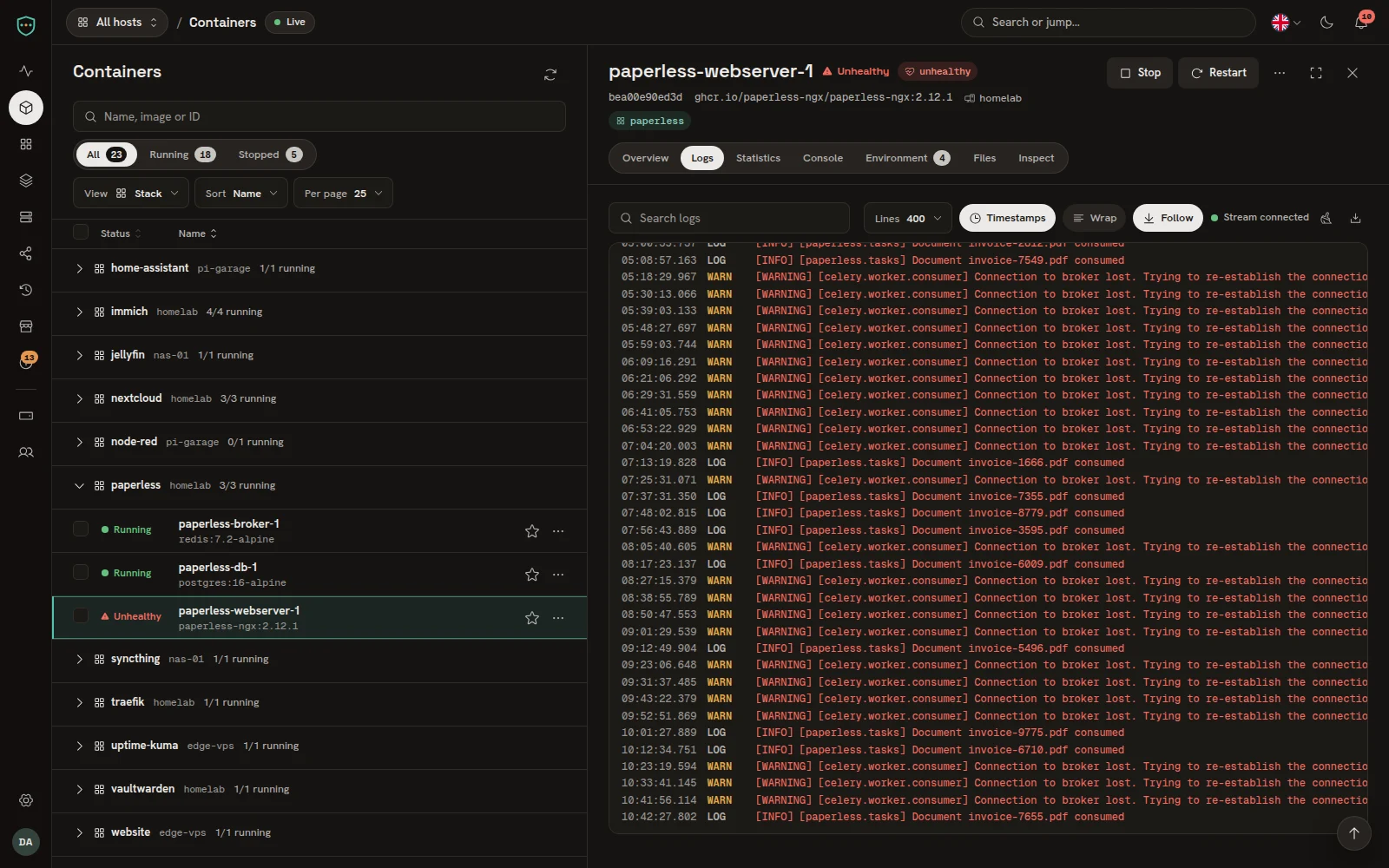Screen dimensions: 1389x868
Task: Open the language flag selector
Action: click(x=1286, y=23)
